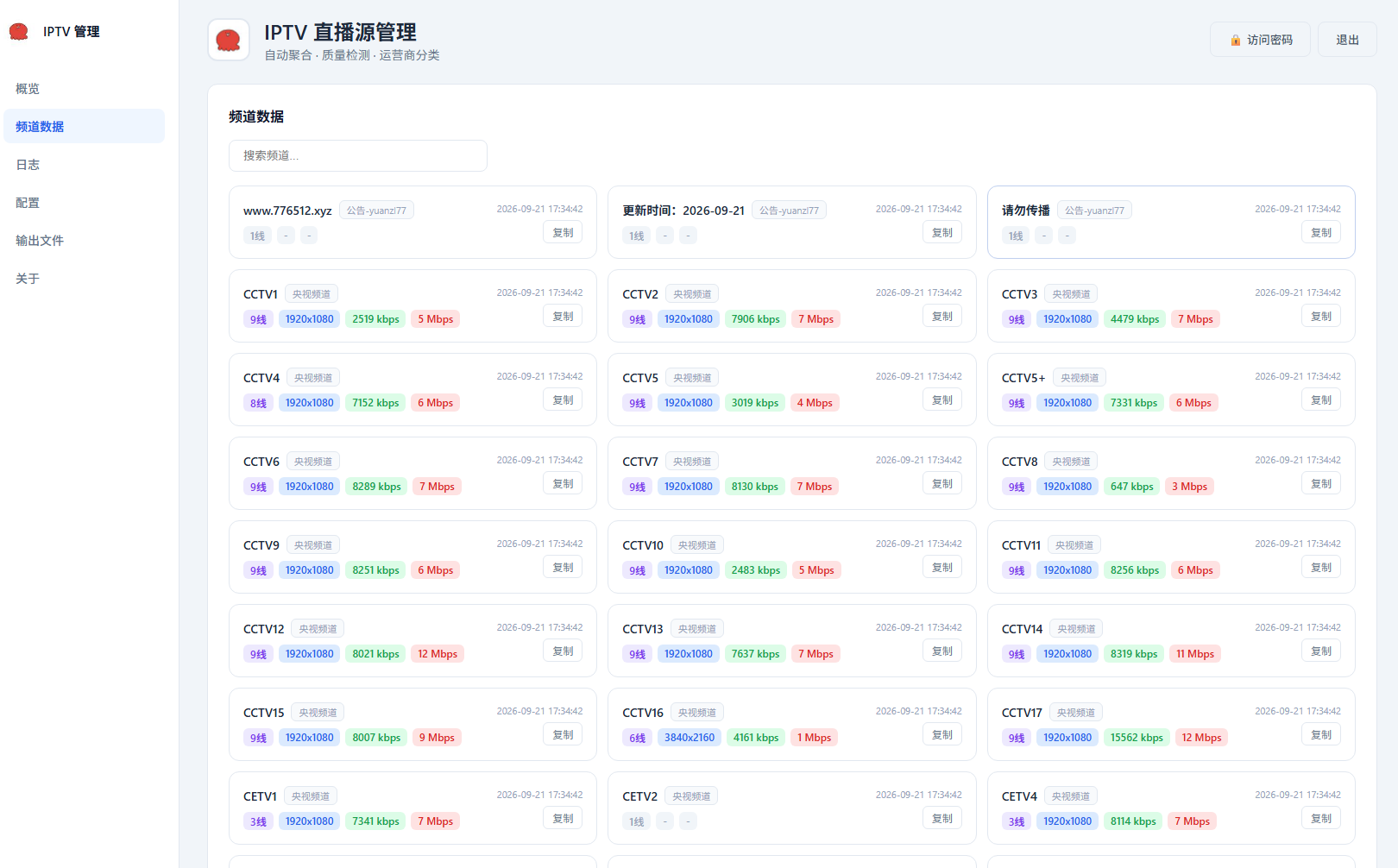Click the 央视频道 category tag on CCTV7

click(x=692, y=462)
